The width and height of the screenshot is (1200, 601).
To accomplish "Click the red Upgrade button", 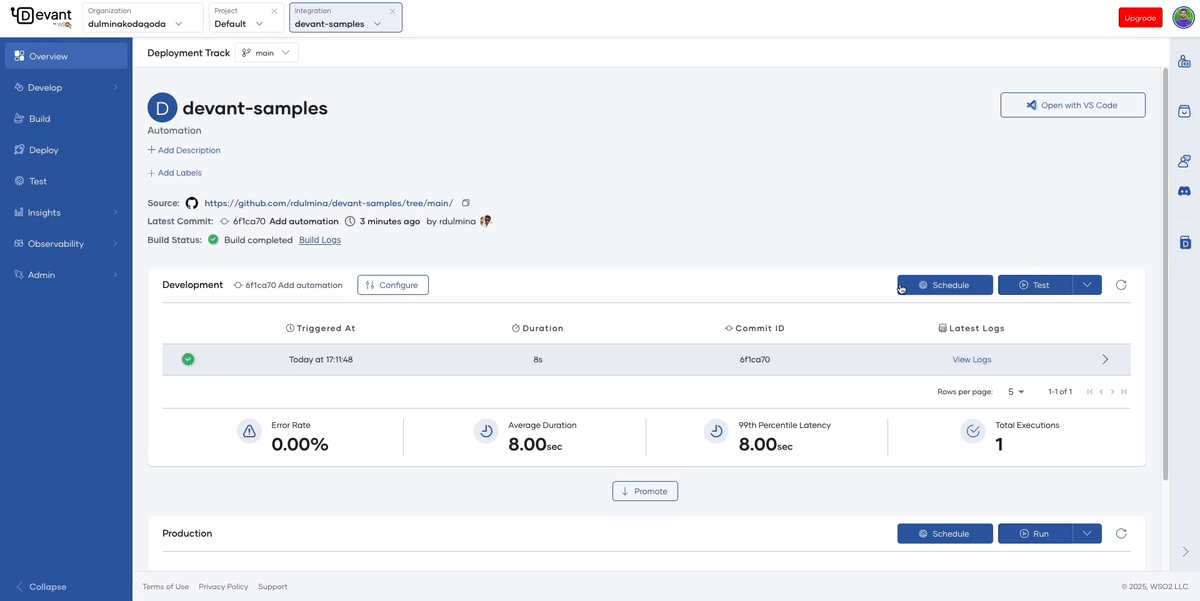I will pyautogui.click(x=1140, y=18).
